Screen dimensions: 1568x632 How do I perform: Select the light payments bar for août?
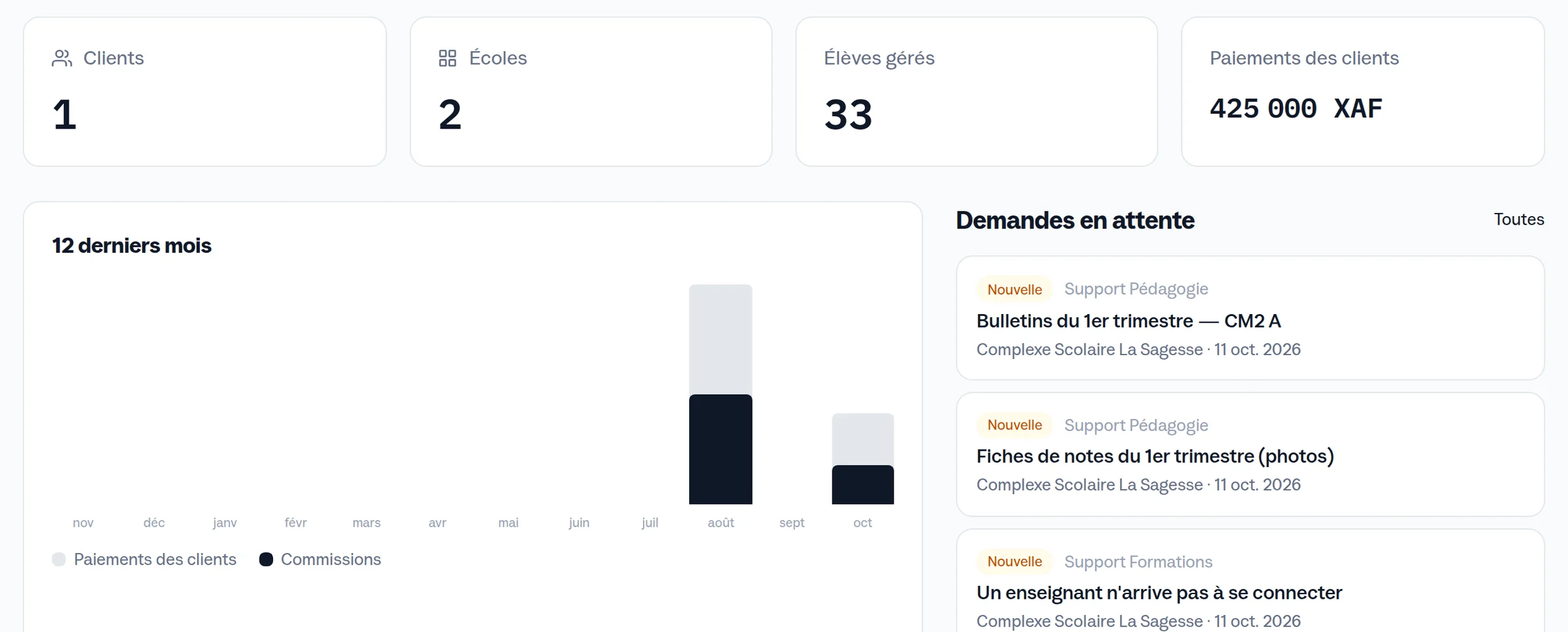point(721,340)
